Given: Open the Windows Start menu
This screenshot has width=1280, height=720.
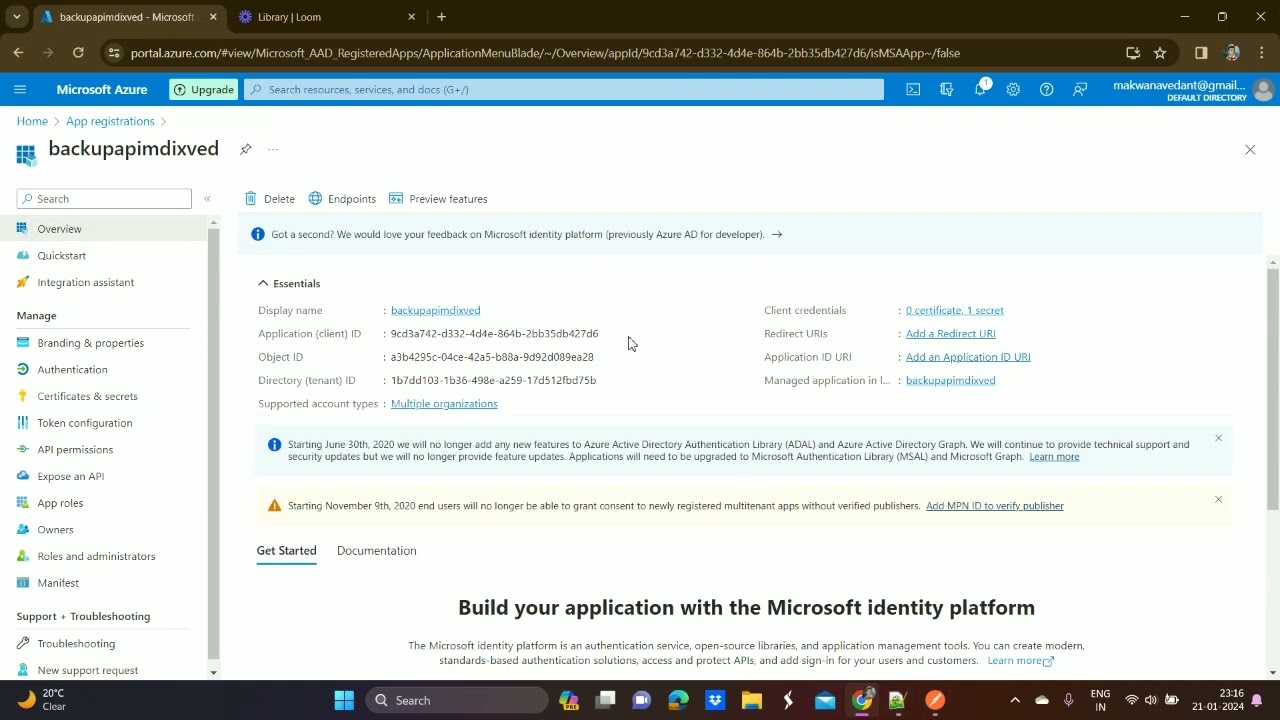Looking at the screenshot, I should (x=344, y=700).
